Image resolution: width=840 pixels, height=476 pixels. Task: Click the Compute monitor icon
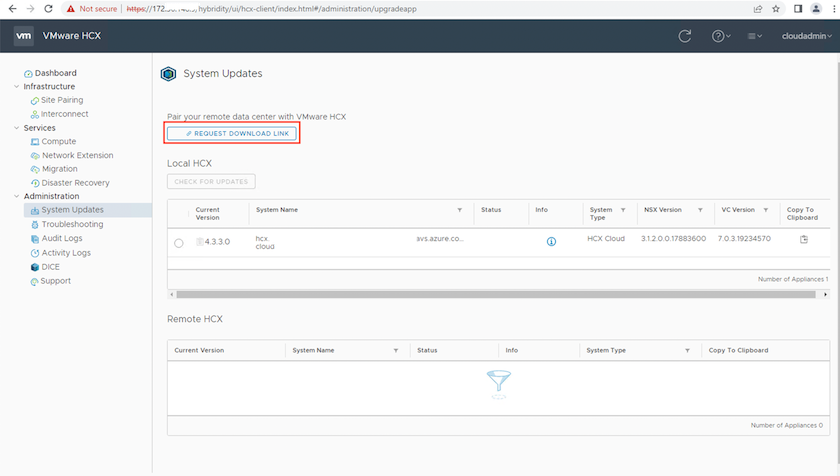pyautogui.click(x=35, y=142)
